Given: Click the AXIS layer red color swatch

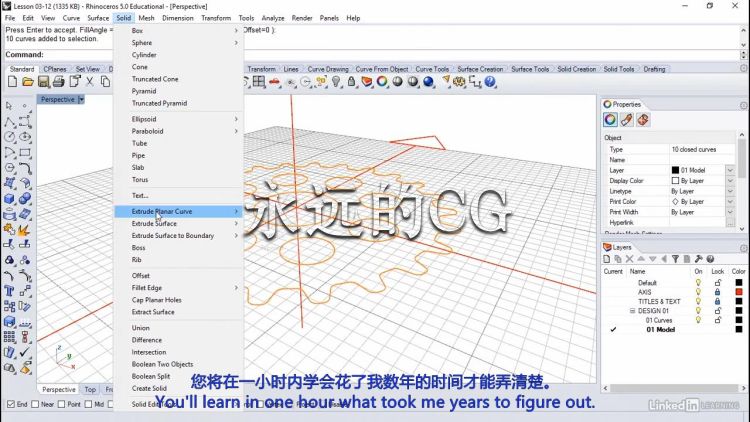Looking at the screenshot, I should tap(739, 292).
